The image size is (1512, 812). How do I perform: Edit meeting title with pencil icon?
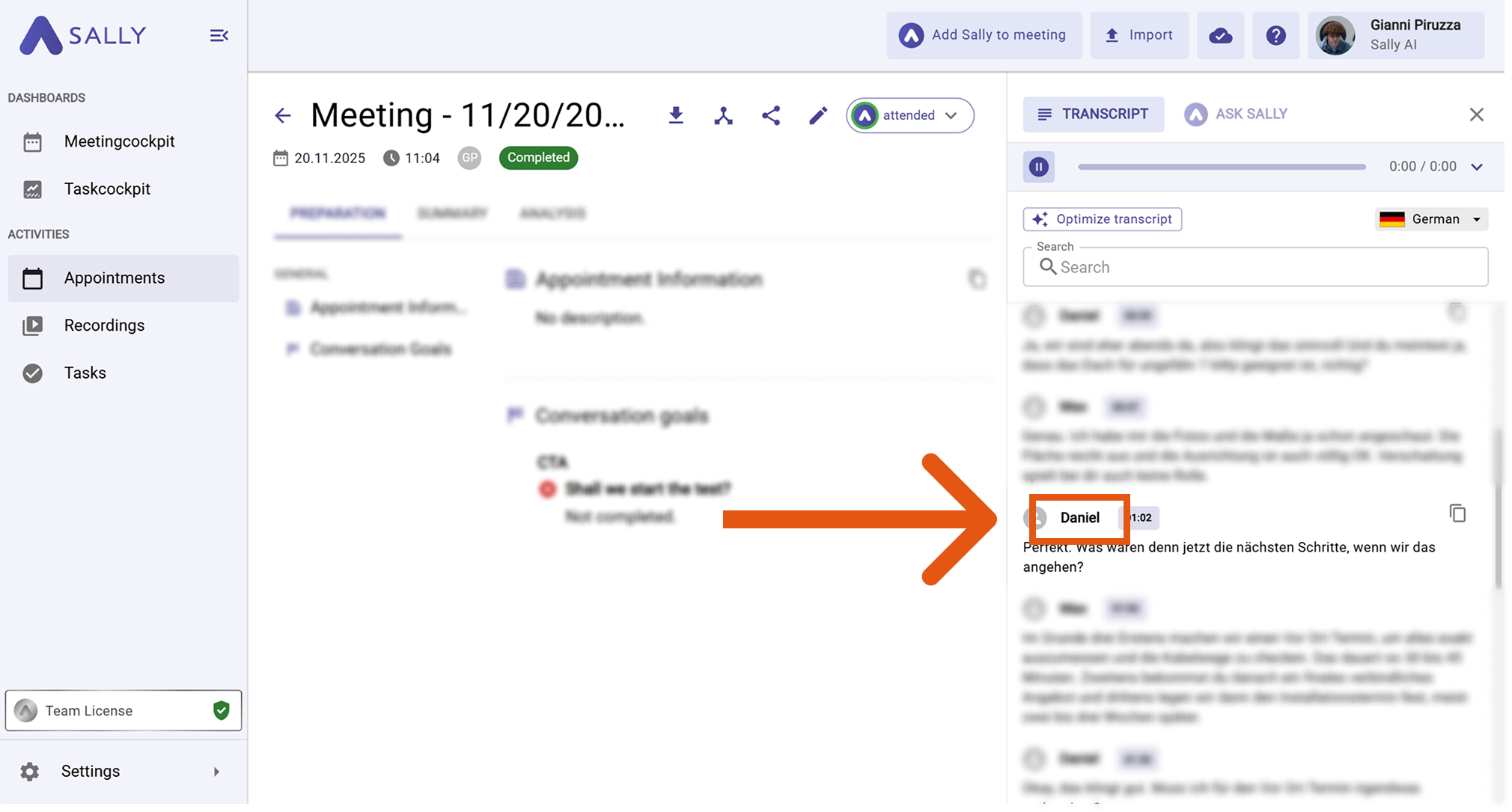point(818,115)
